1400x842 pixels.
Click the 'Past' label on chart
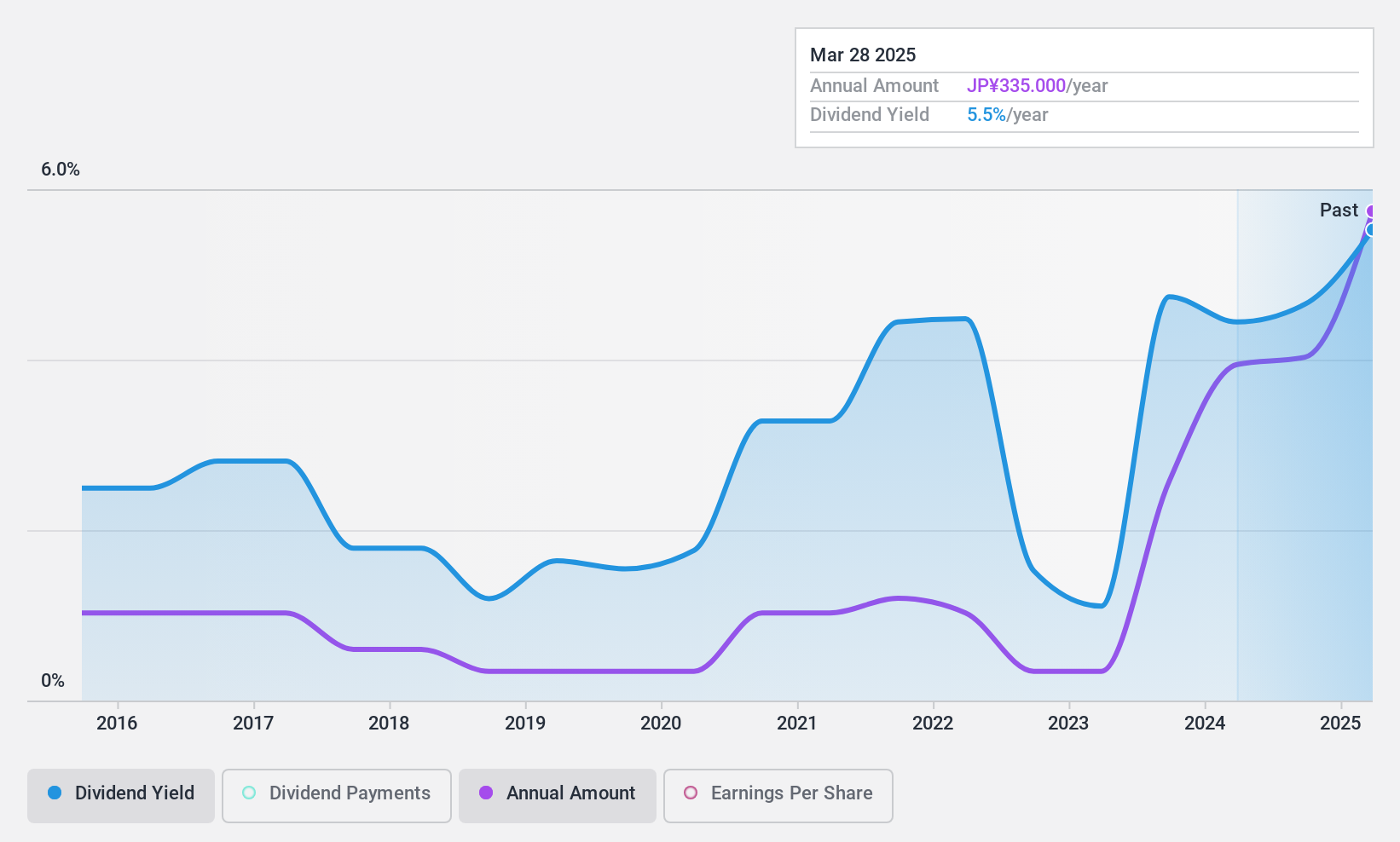(x=1339, y=210)
